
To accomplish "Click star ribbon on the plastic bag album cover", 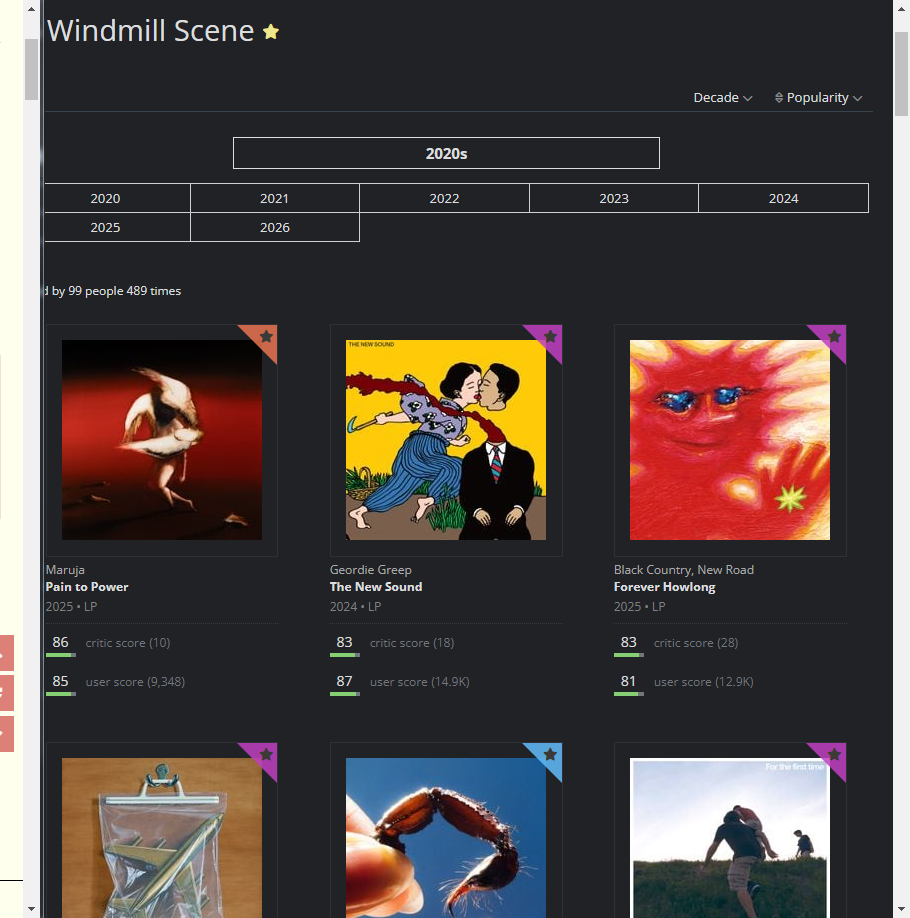I will coord(266,755).
